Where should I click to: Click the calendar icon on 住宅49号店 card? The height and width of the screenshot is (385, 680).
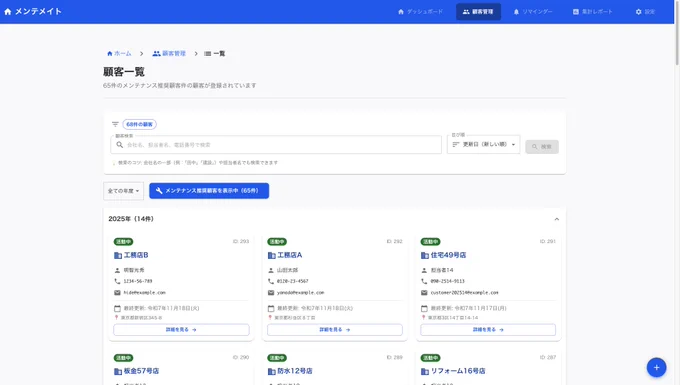pyautogui.click(x=424, y=308)
